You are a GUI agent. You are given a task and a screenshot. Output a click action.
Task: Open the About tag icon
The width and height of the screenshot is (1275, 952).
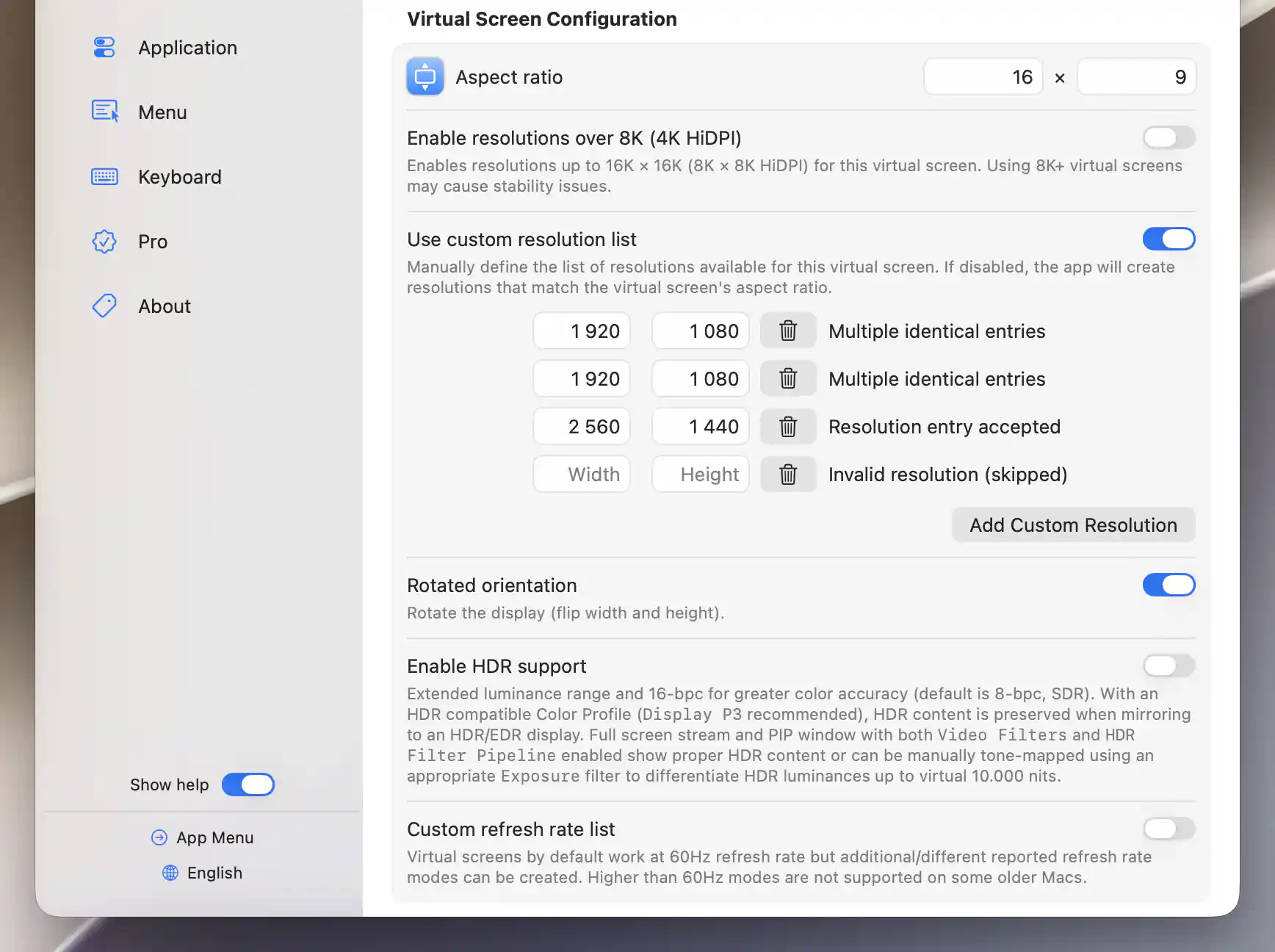104,306
